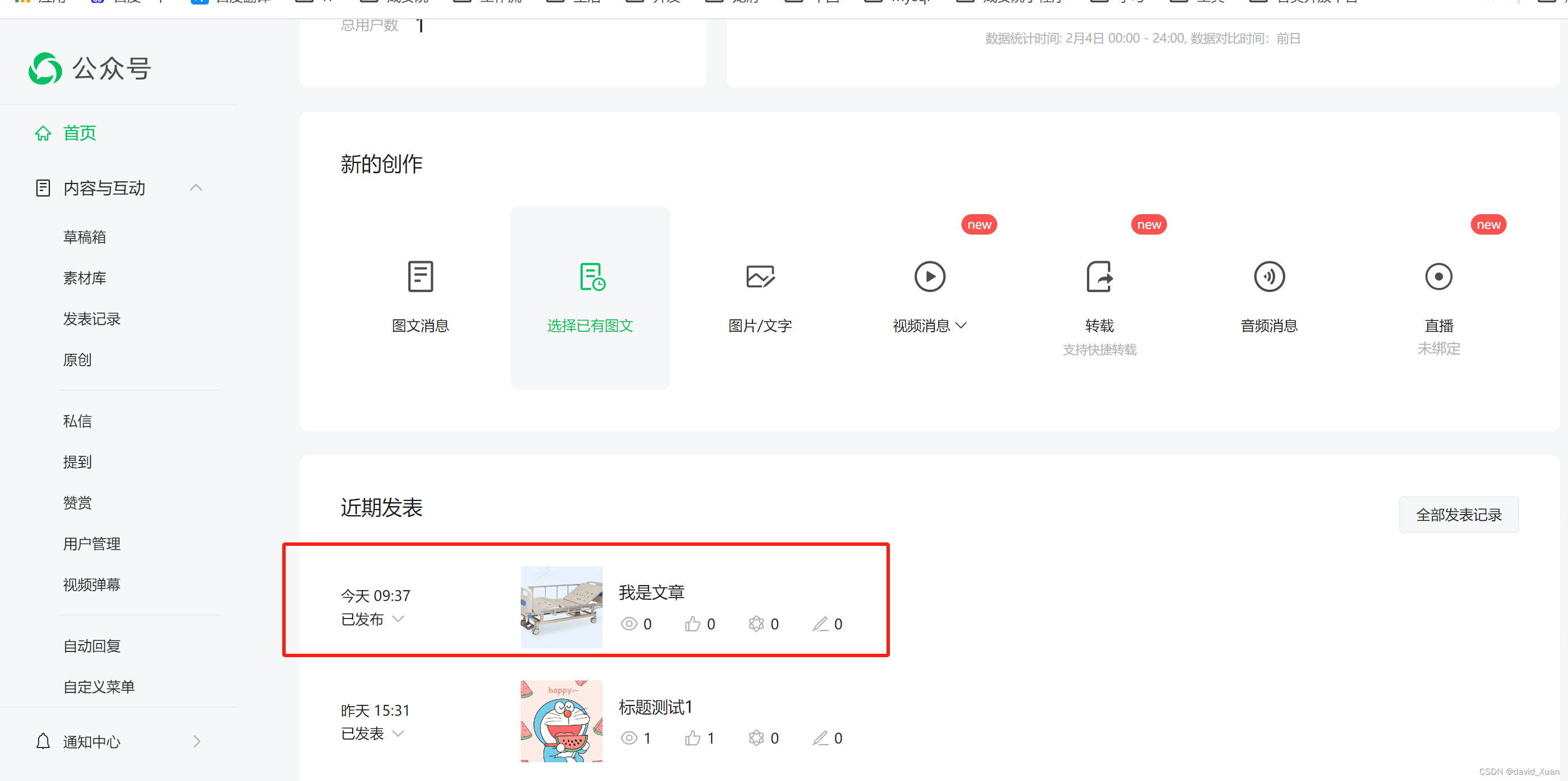Open 草稿箱 in the sidebar

[85, 237]
